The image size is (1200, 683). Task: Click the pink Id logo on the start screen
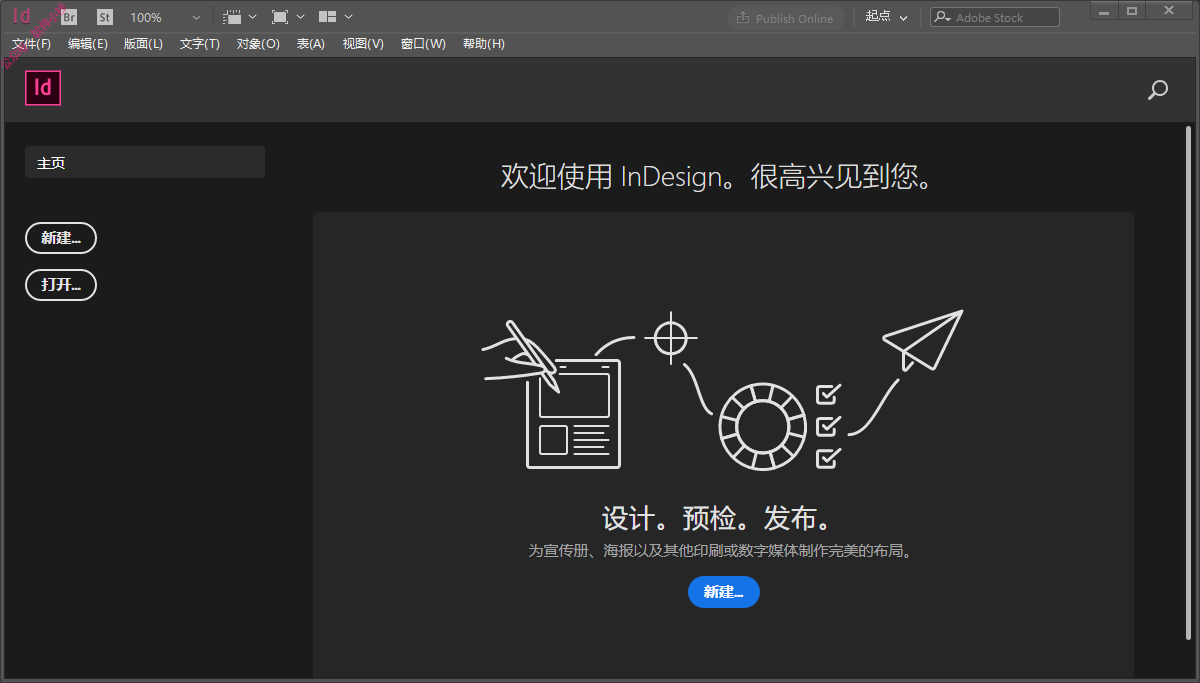[x=43, y=88]
